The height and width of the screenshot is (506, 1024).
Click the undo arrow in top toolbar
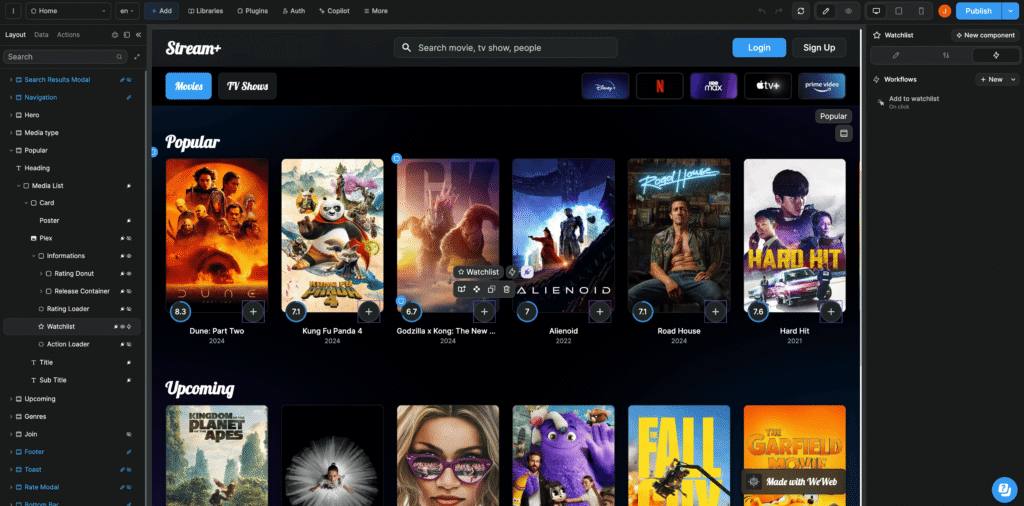[x=761, y=11]
